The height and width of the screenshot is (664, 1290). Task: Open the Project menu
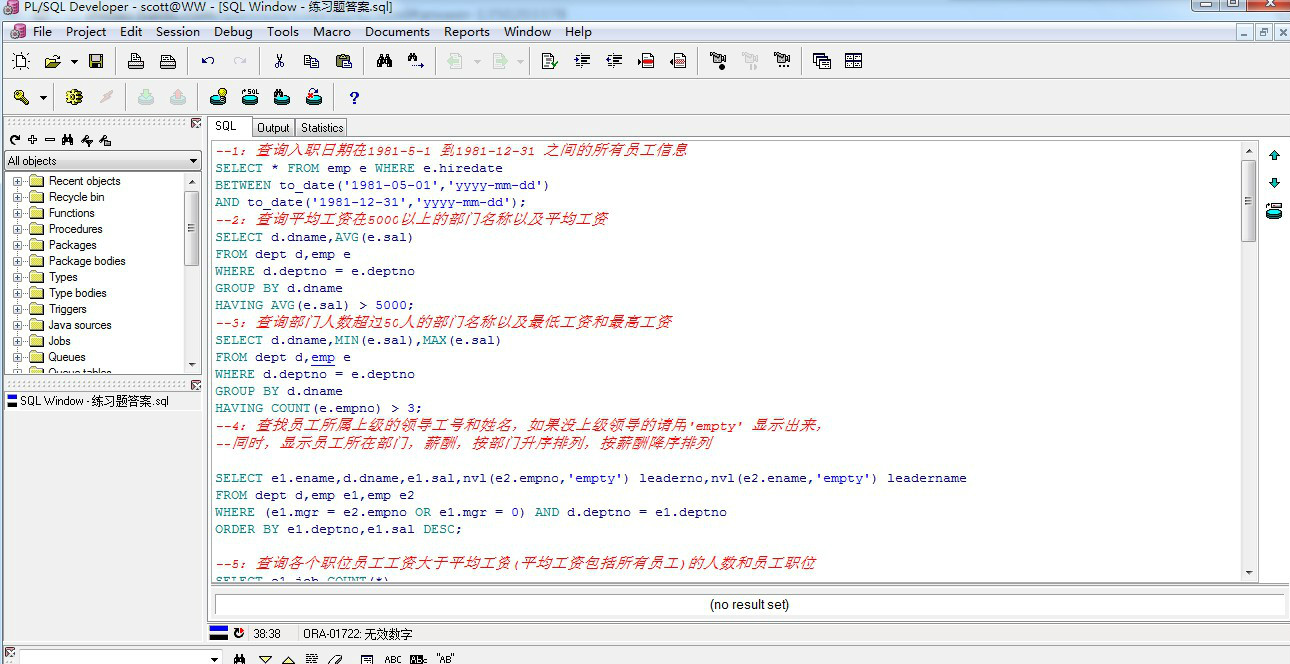86,31
